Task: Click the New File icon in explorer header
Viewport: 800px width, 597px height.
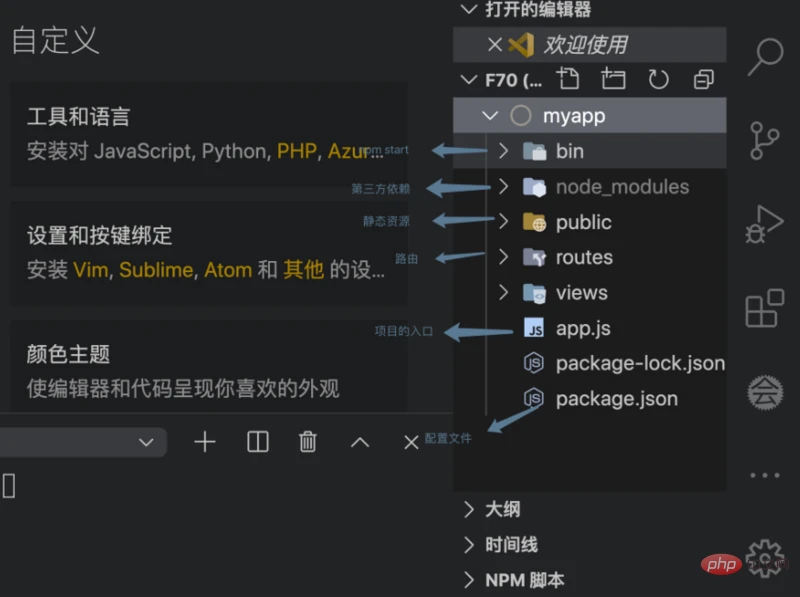Action: coord(568,79)
